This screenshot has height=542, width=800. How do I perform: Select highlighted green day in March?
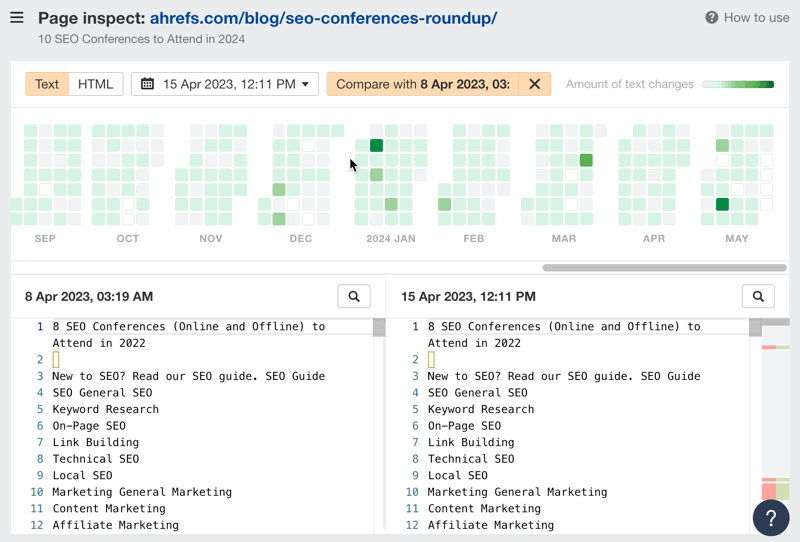[x=586, y=160]
